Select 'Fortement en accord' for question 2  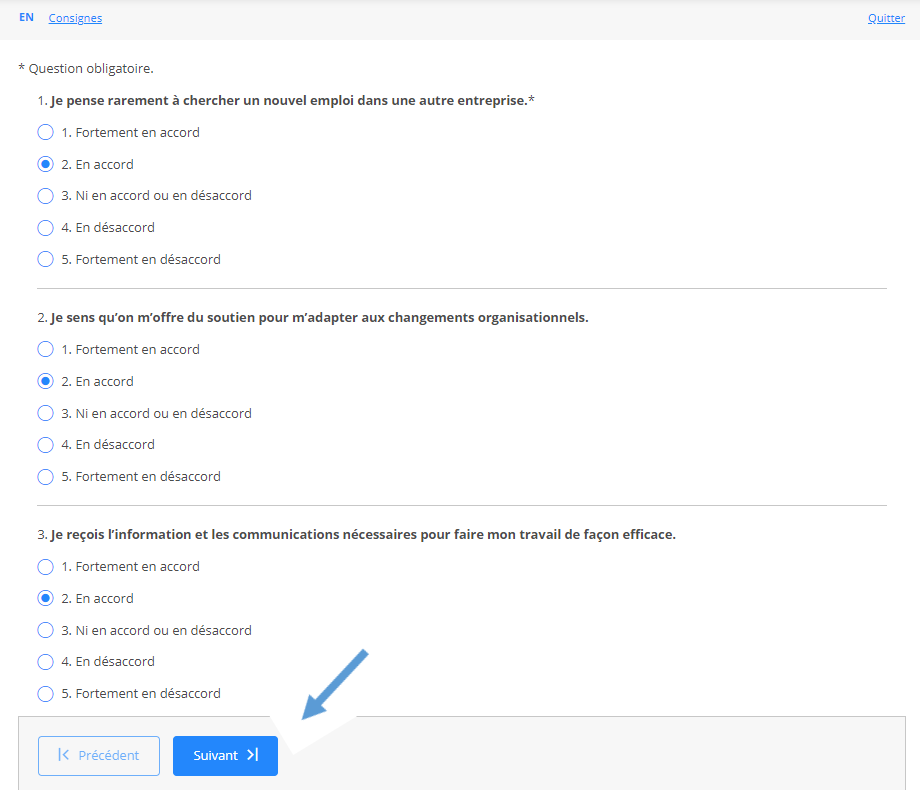pyautogui.click(x=45, y=350)
